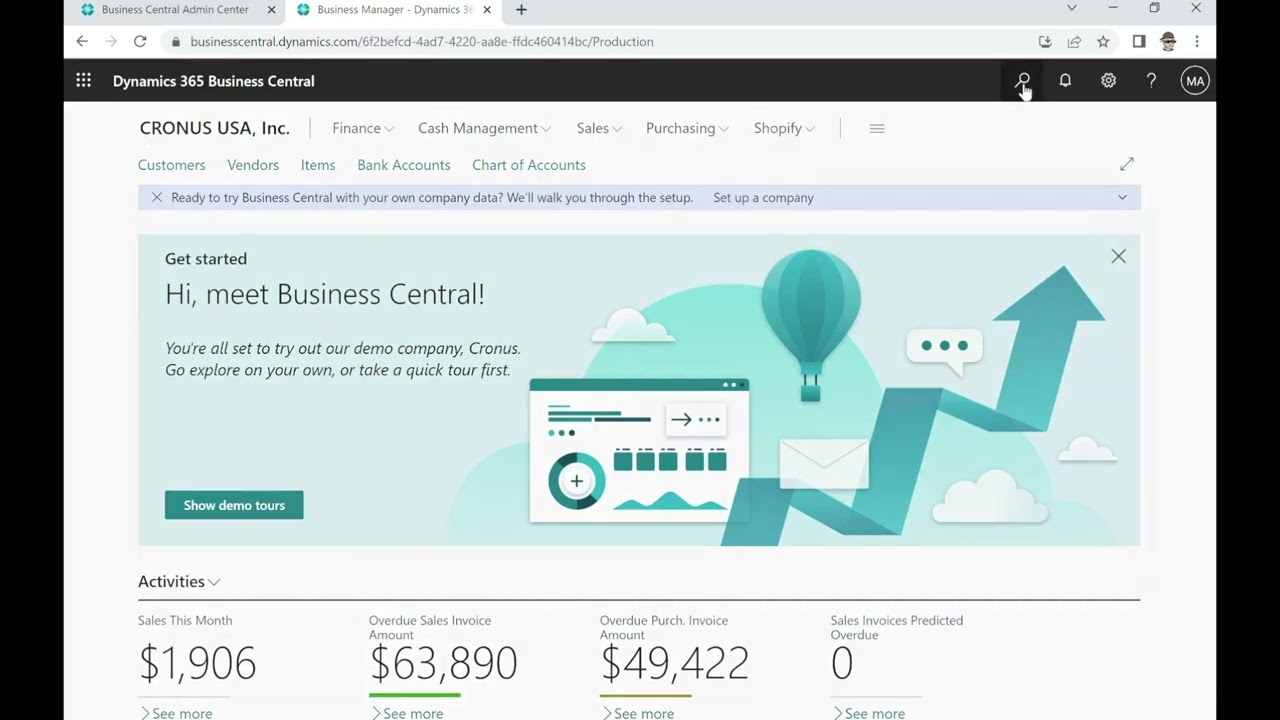Open the Items list
This screenshot has height=720, width=1280.
pyautogui.click(x=318, y=165)
